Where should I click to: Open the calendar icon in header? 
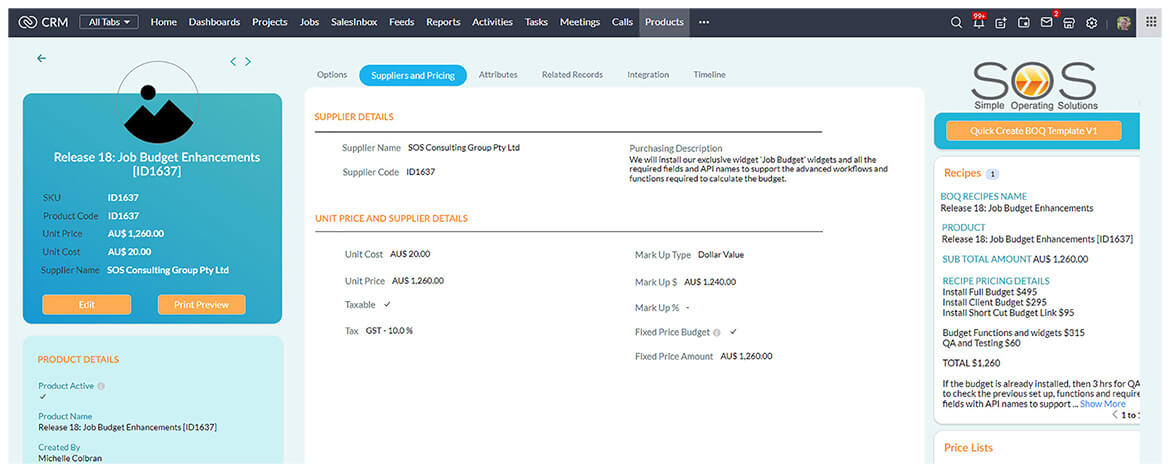1023,22
